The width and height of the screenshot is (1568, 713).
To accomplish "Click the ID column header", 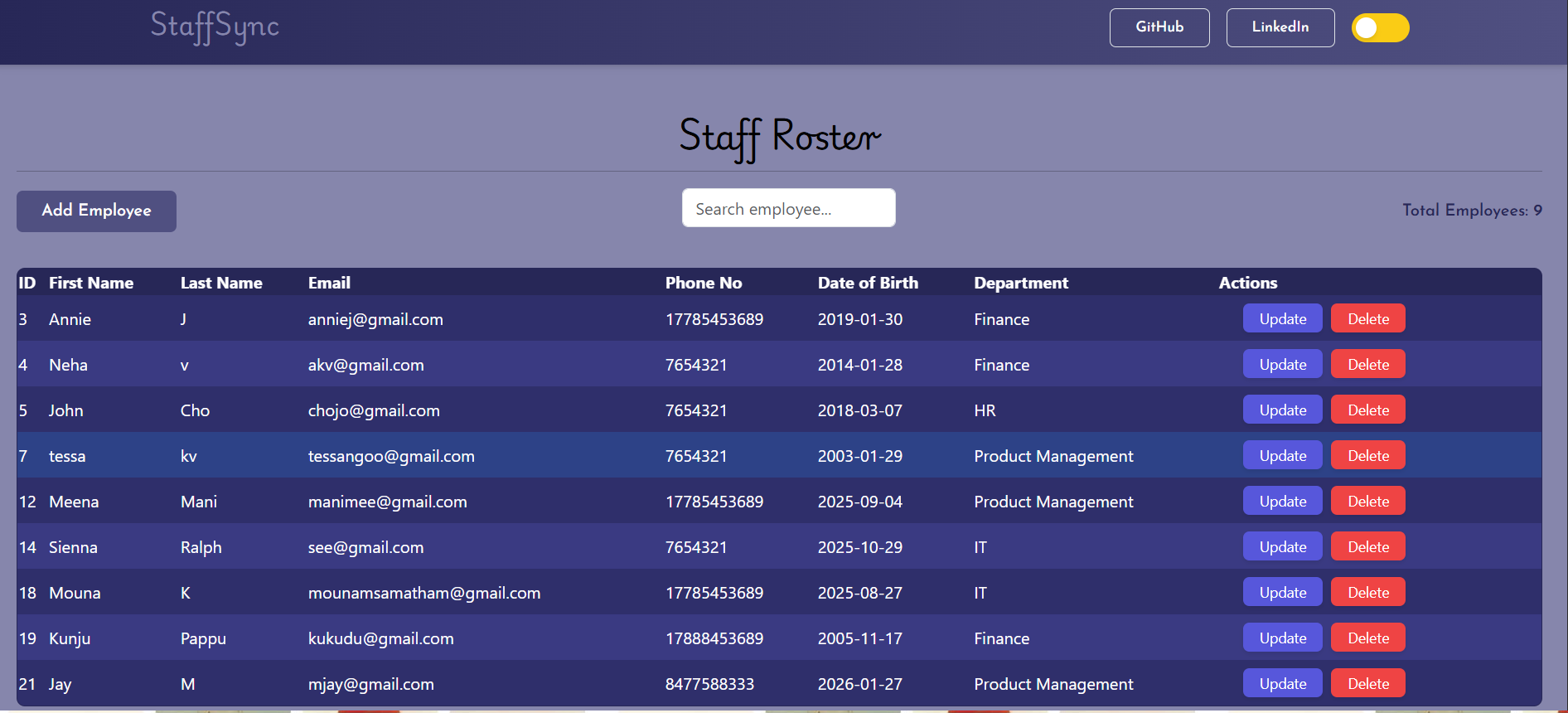I will click(27, 283).
